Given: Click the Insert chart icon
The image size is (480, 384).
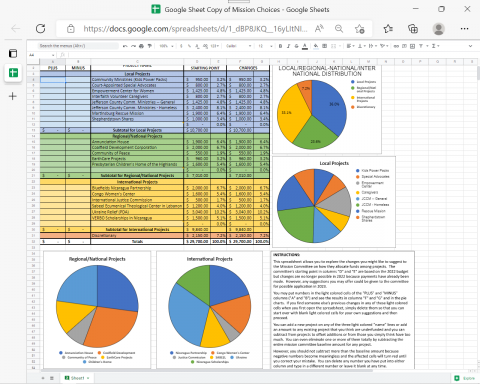Looking at the screenshot, I should tap(412, 46).
